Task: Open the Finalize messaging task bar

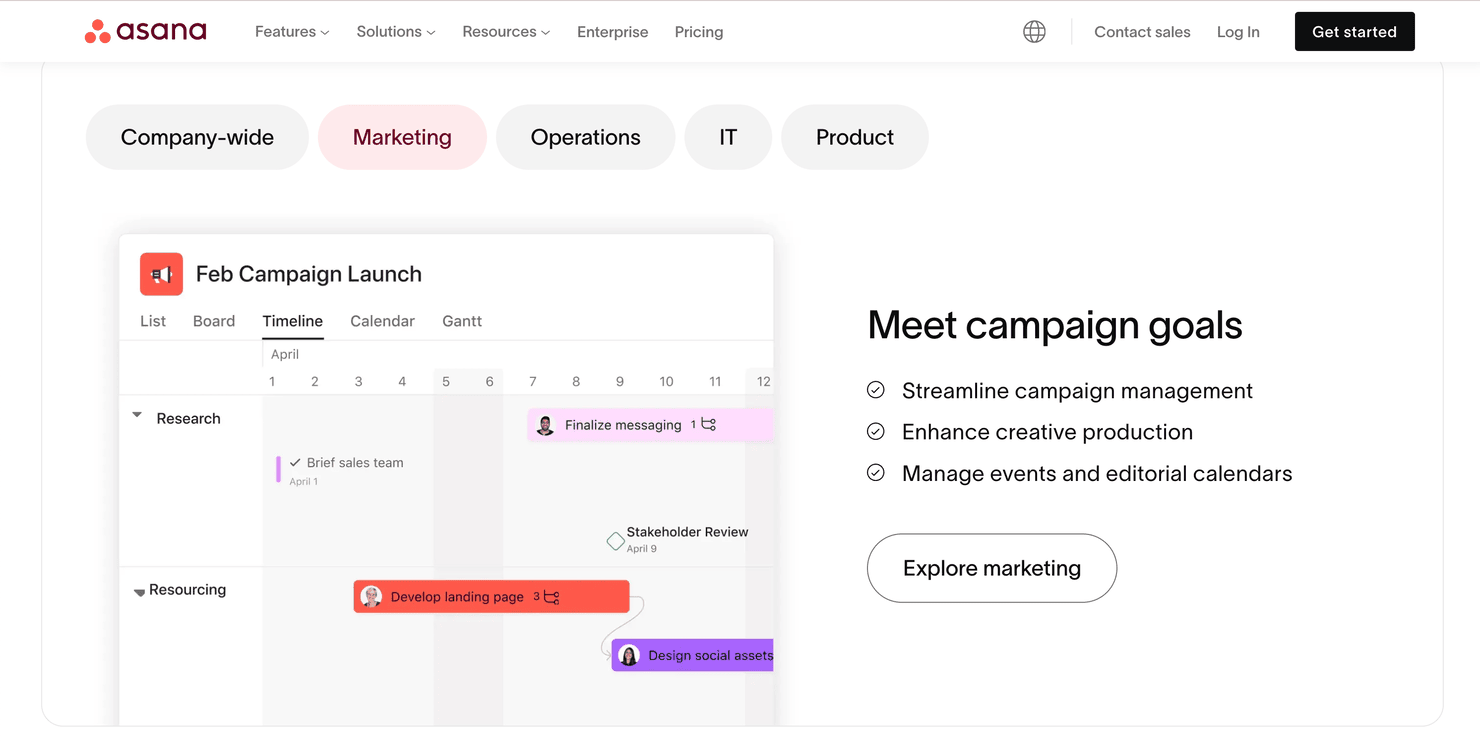Action: click(x=650, y=425)
